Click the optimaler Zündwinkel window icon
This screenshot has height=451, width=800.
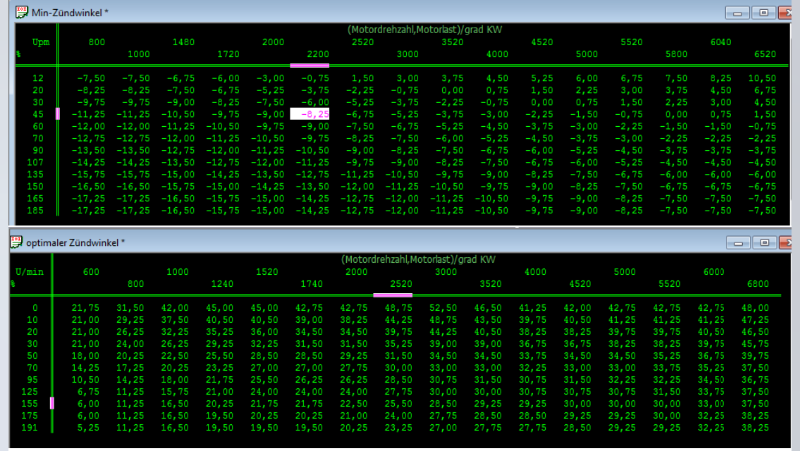pyautogui.click(x=19, y=241)
